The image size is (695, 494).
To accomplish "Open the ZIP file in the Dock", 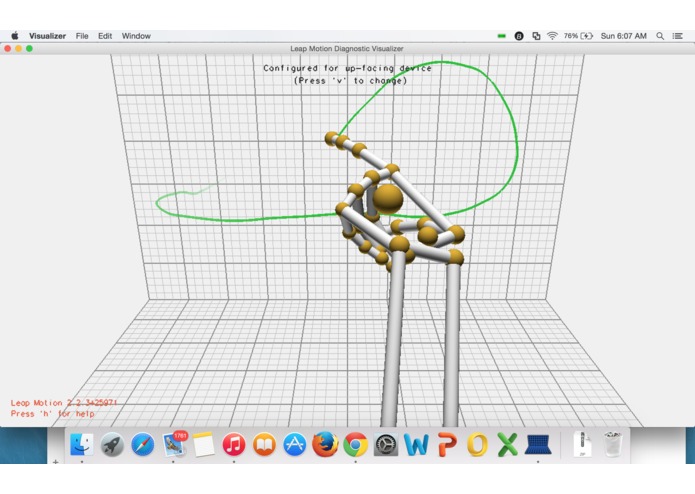I will click(x=582, y=444).
